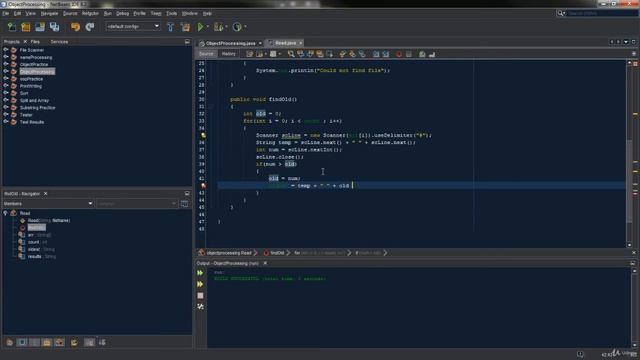Click the Stop Macro Recording icon in editor toolbar
640x360 pixels.
pyautogui.click(x=409, y=54)
